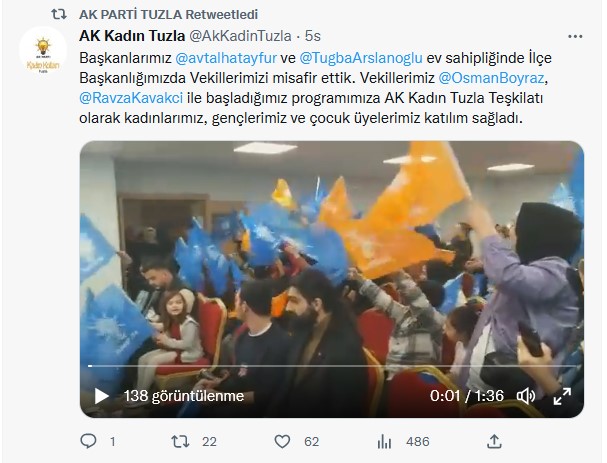
Task: Click the @AkKadinTuzla handle
Action: point(240,36)
